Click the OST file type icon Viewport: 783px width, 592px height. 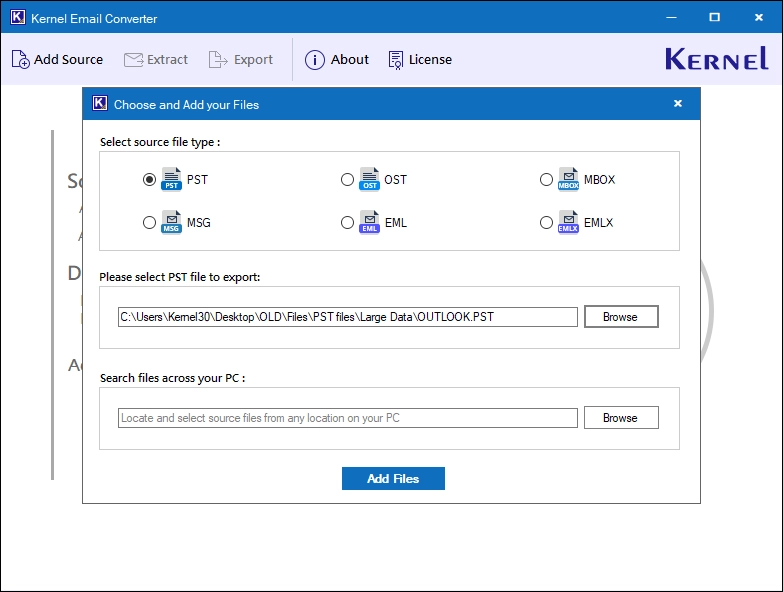(x=370, y=179)
